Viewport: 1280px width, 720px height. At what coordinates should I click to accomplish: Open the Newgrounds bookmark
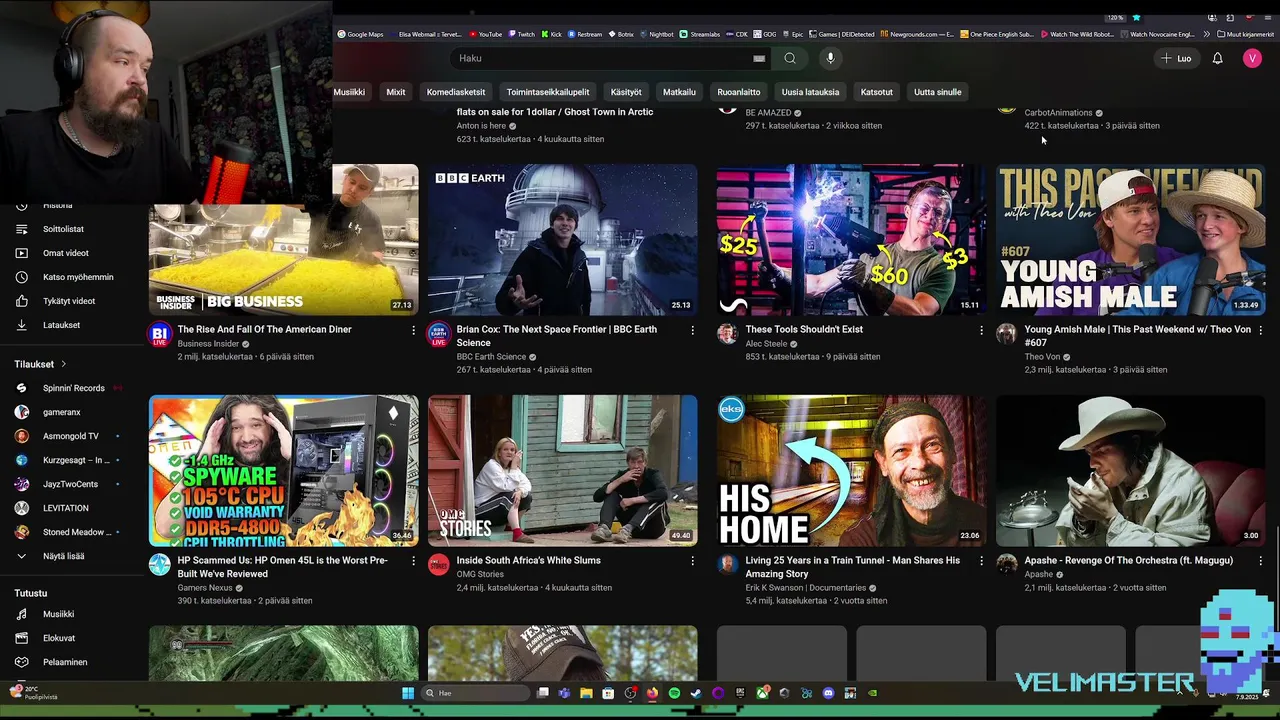[917, 34]
